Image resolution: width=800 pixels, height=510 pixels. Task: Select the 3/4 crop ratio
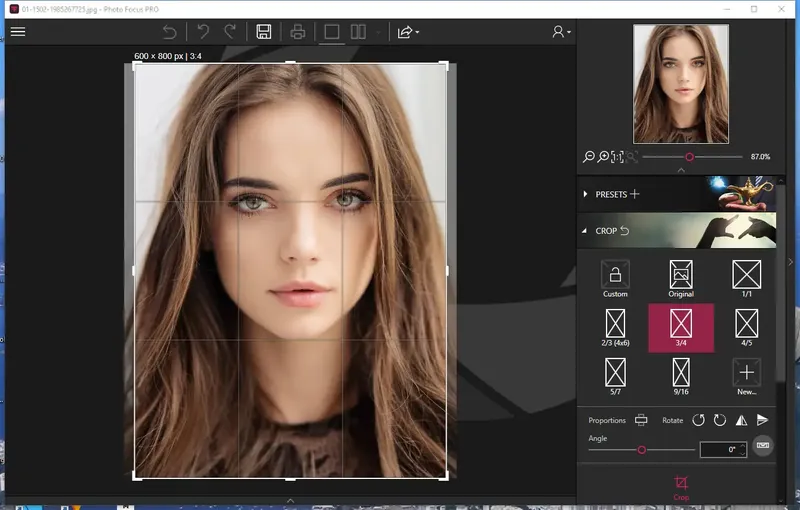681,328
